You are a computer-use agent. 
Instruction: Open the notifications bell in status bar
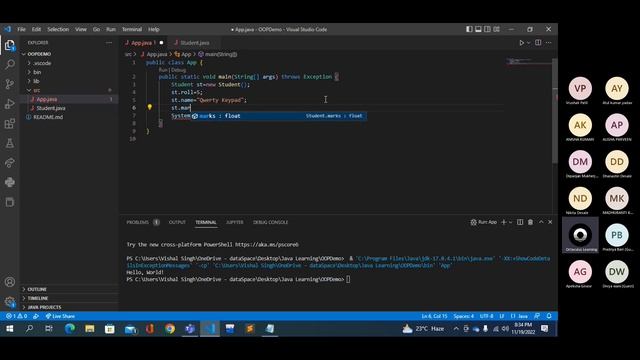(549, 316)
